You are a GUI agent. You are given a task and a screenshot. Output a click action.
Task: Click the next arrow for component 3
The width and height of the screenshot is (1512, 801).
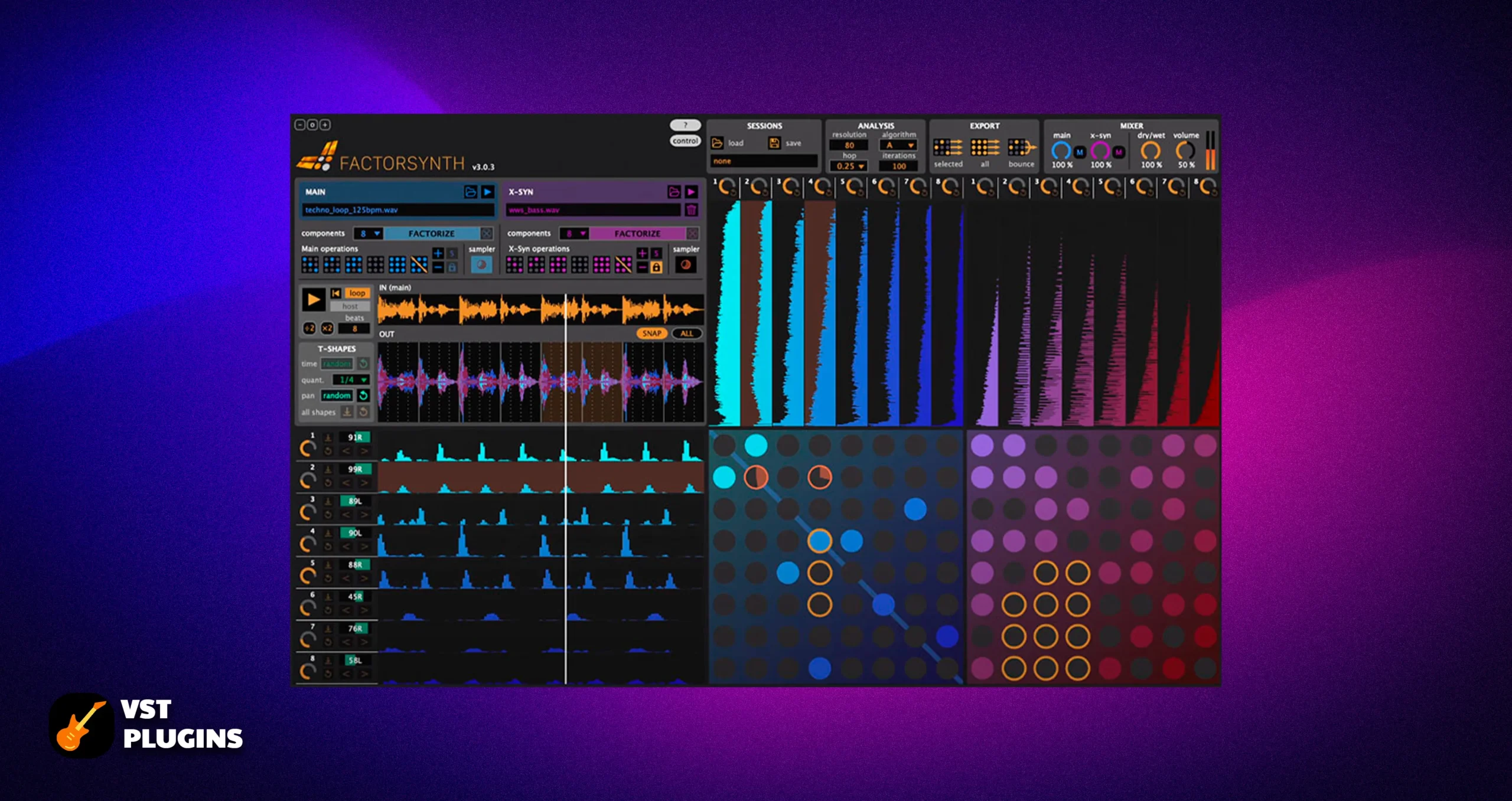[x=364, y=515]
